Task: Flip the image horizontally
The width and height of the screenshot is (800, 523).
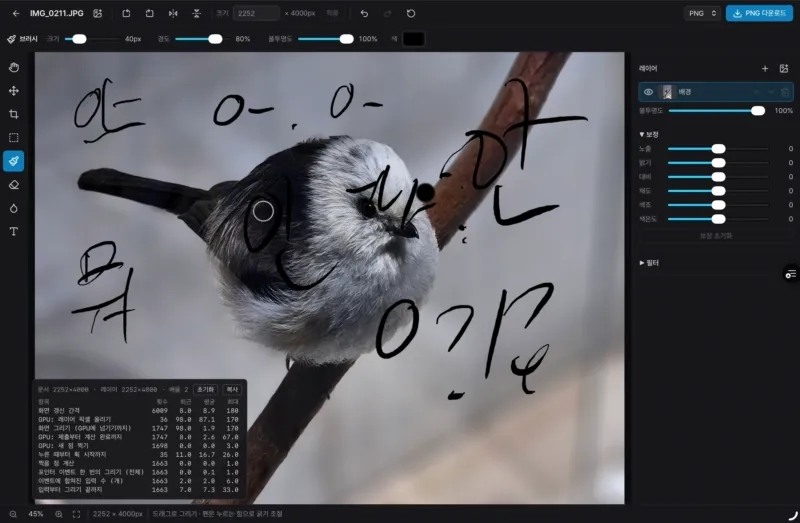Action: 173,14
